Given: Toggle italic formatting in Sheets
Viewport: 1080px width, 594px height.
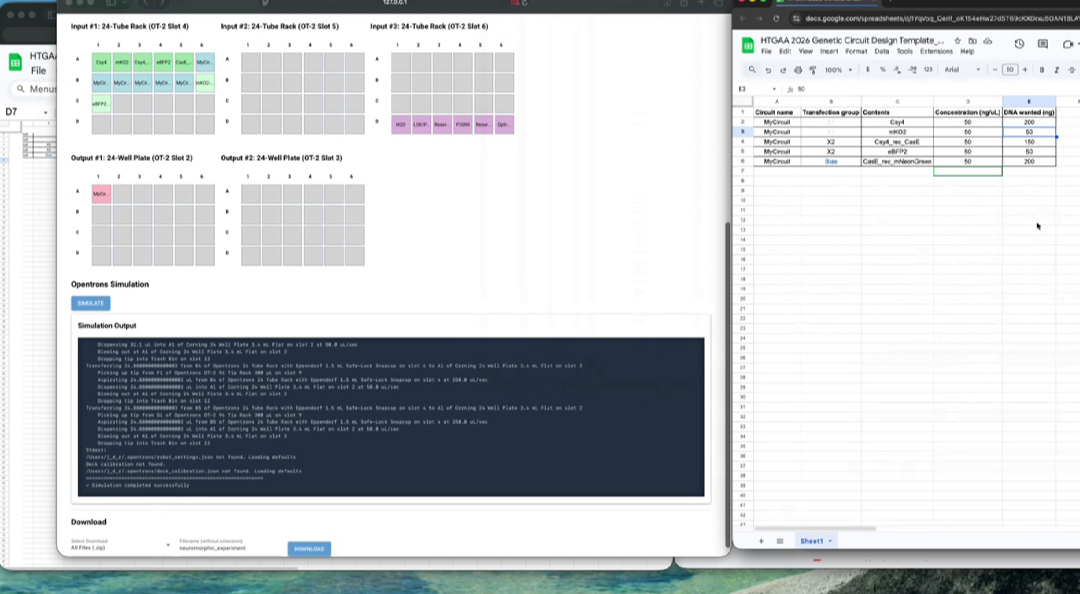Looking at the screenshot, I should 1057,70.
